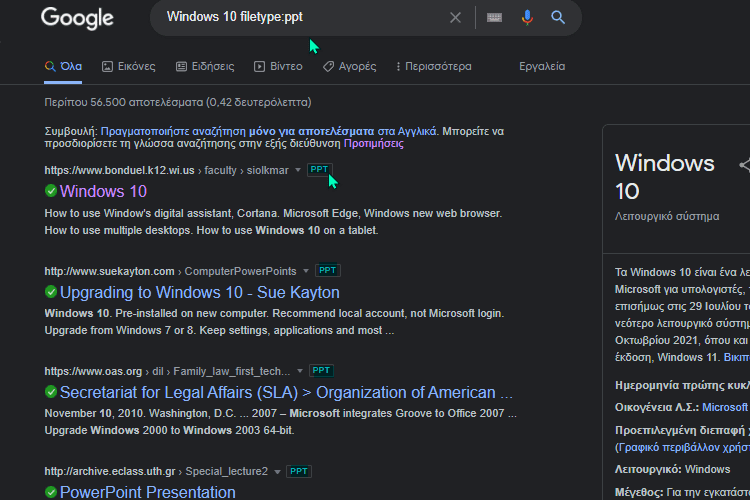Open Εργαλεία search tools
This screenshot has height=500, width=750.
542,67
